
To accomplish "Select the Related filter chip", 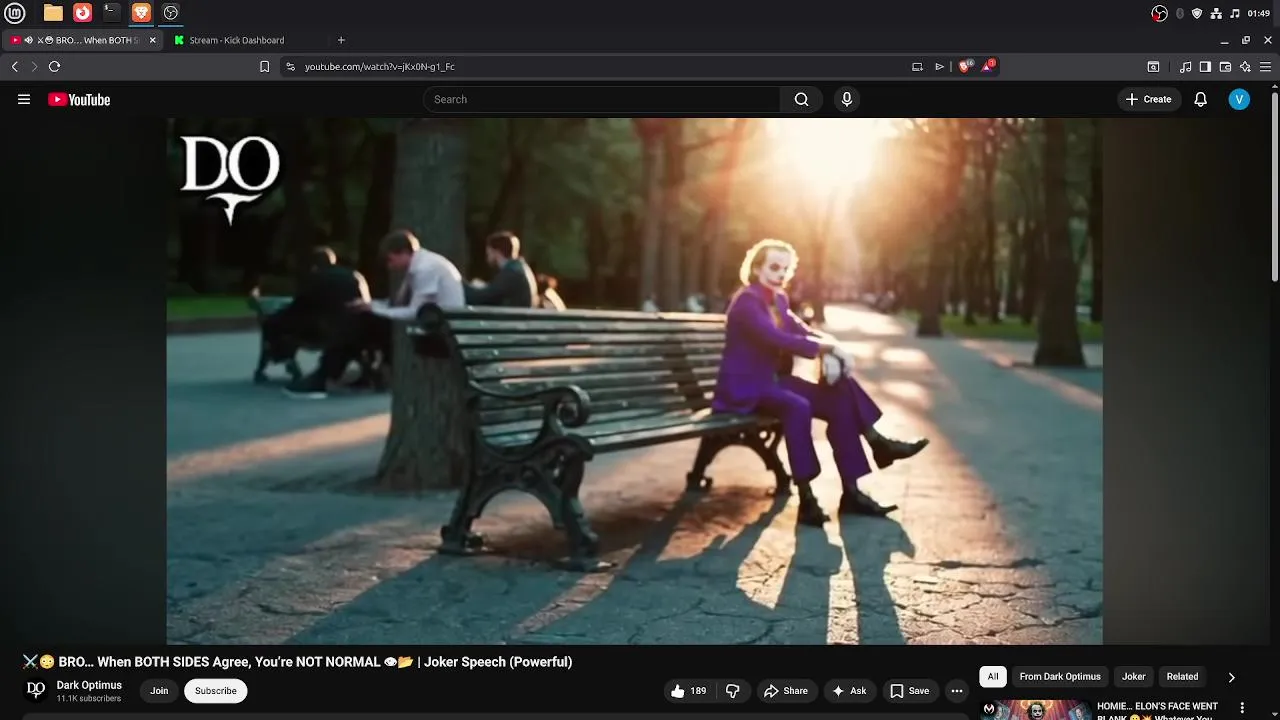I will 1182,677.
